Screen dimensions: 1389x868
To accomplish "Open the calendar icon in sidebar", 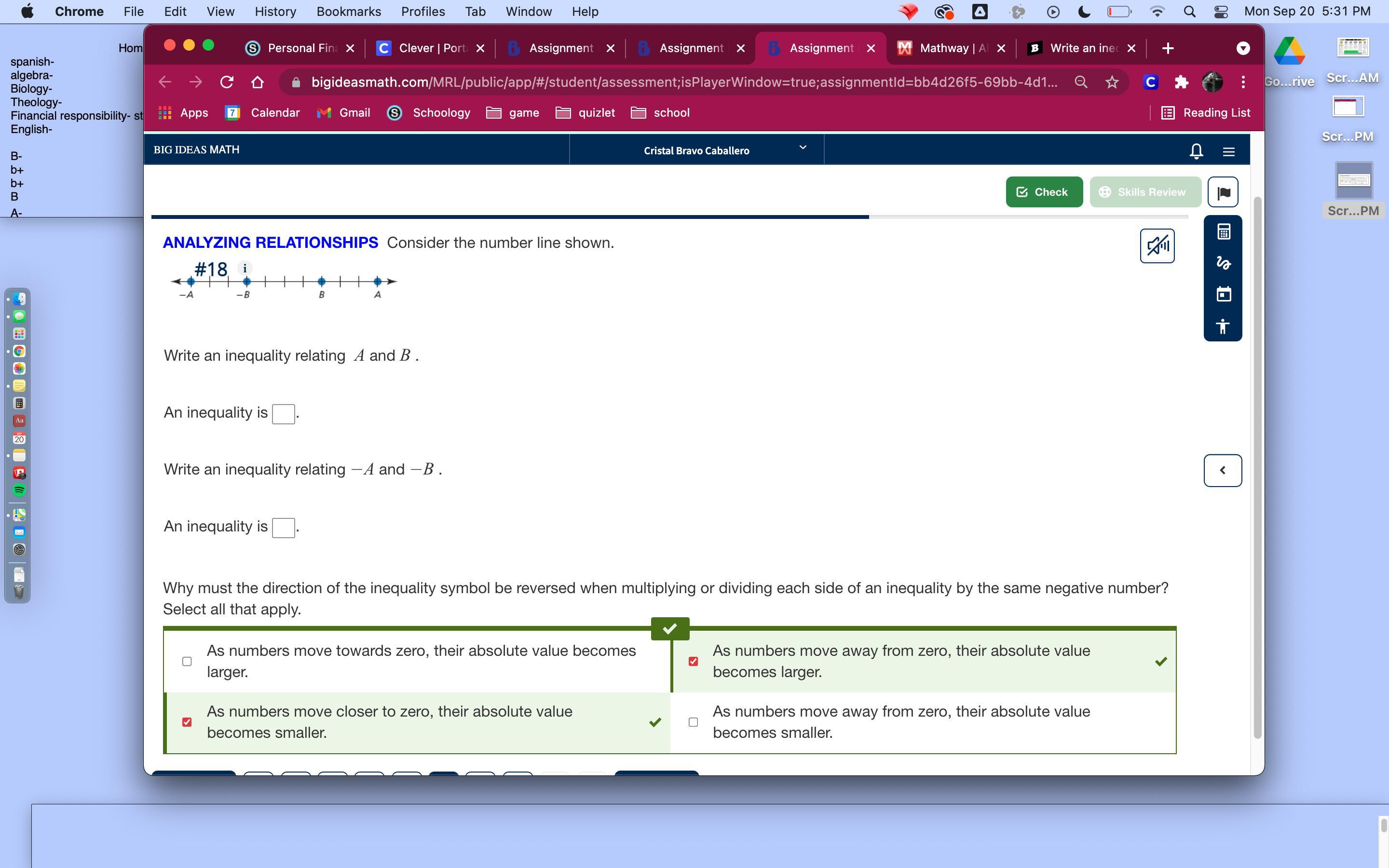I will 1223,295.
